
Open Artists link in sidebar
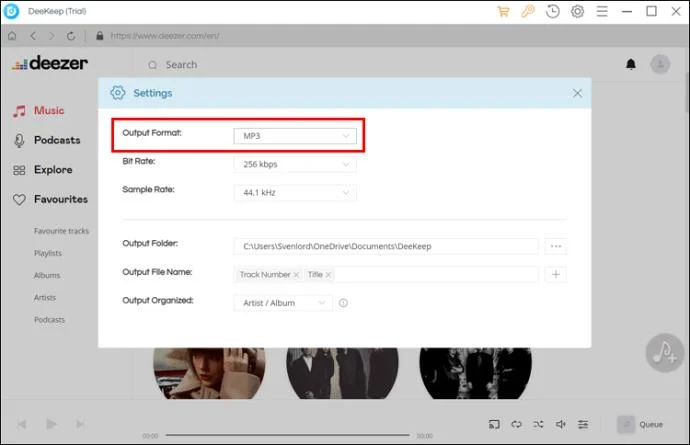pyautogui.click(x=45, y=298)
